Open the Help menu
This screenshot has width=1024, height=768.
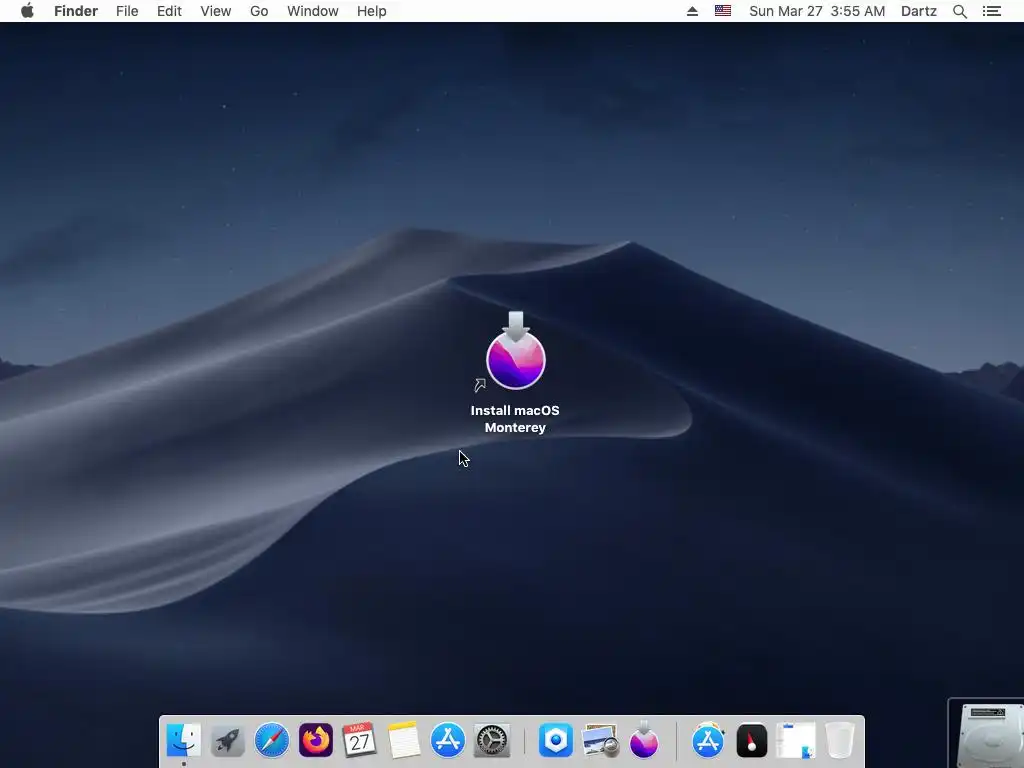click(372, 11)
